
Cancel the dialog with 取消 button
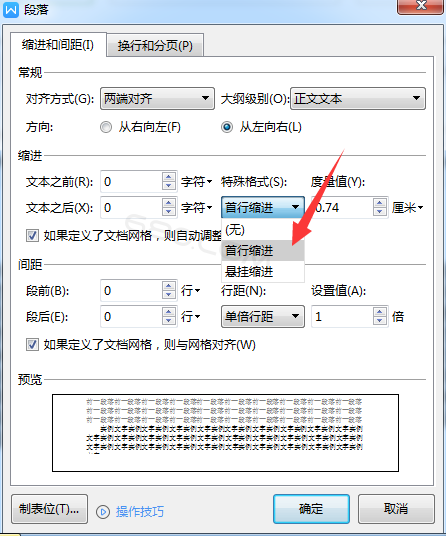[396, 509]
